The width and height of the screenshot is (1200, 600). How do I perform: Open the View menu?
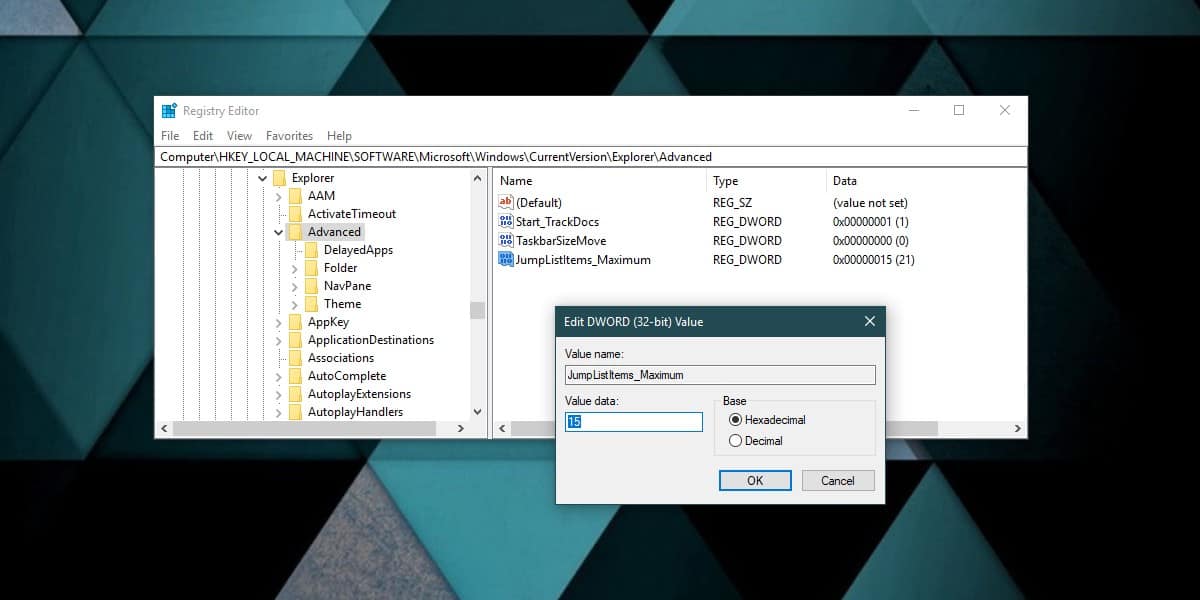239,136
